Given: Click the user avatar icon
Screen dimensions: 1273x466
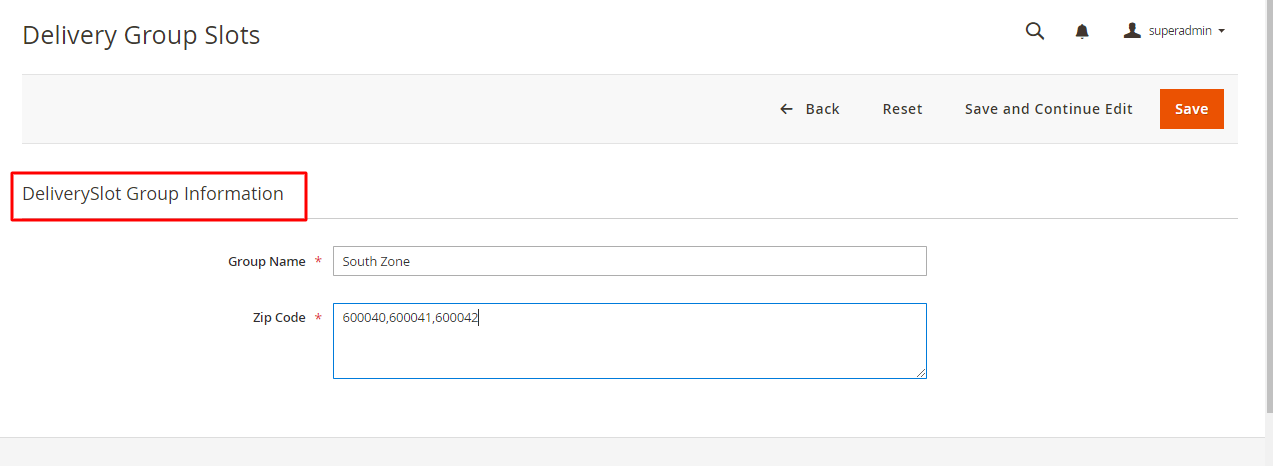Looking at the screenshot, I should click(x=1132, y=30).
